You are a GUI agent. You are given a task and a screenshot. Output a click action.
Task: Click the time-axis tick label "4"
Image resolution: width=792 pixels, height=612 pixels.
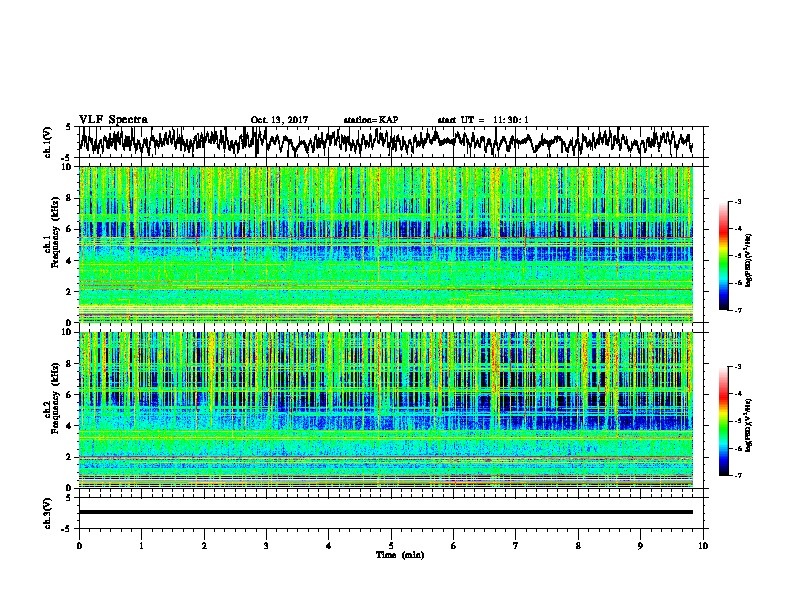click(329, 546)
